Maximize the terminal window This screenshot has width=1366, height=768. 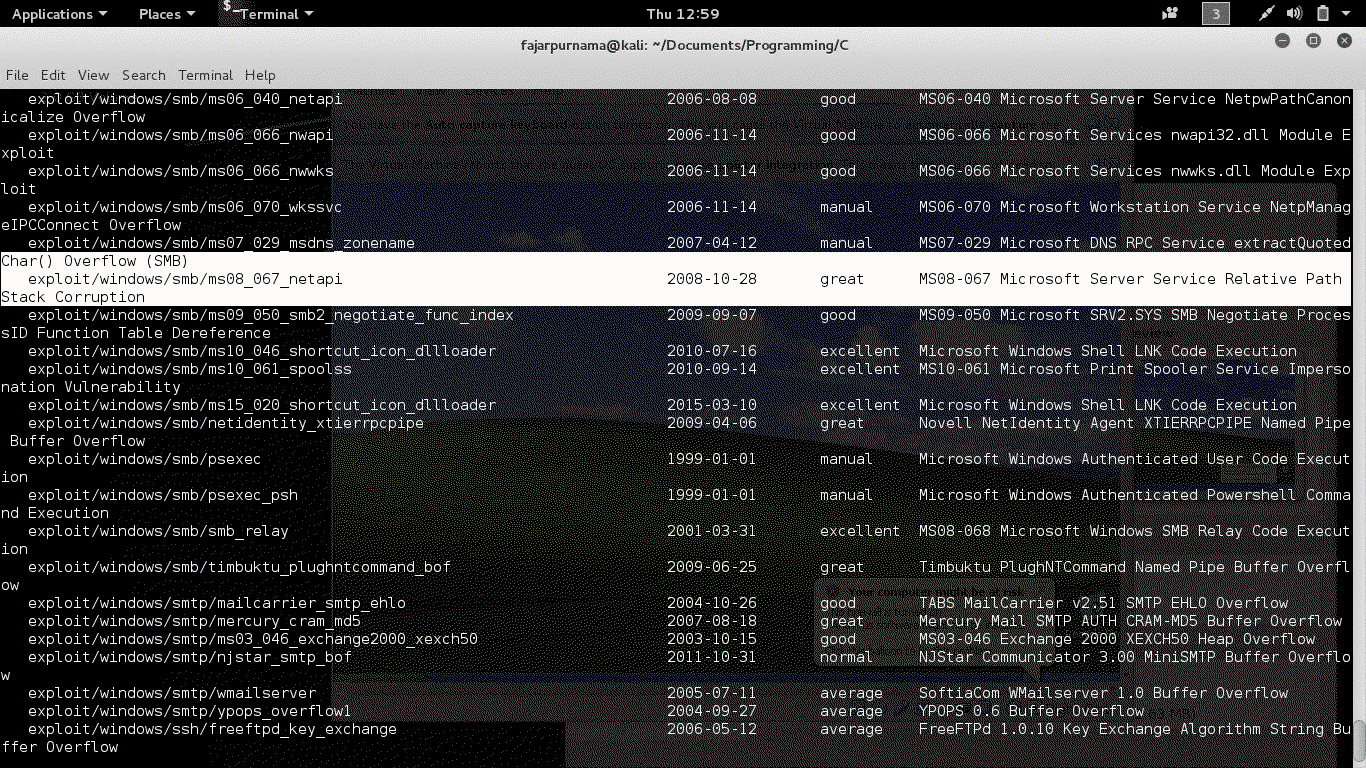coord(1314,41)
